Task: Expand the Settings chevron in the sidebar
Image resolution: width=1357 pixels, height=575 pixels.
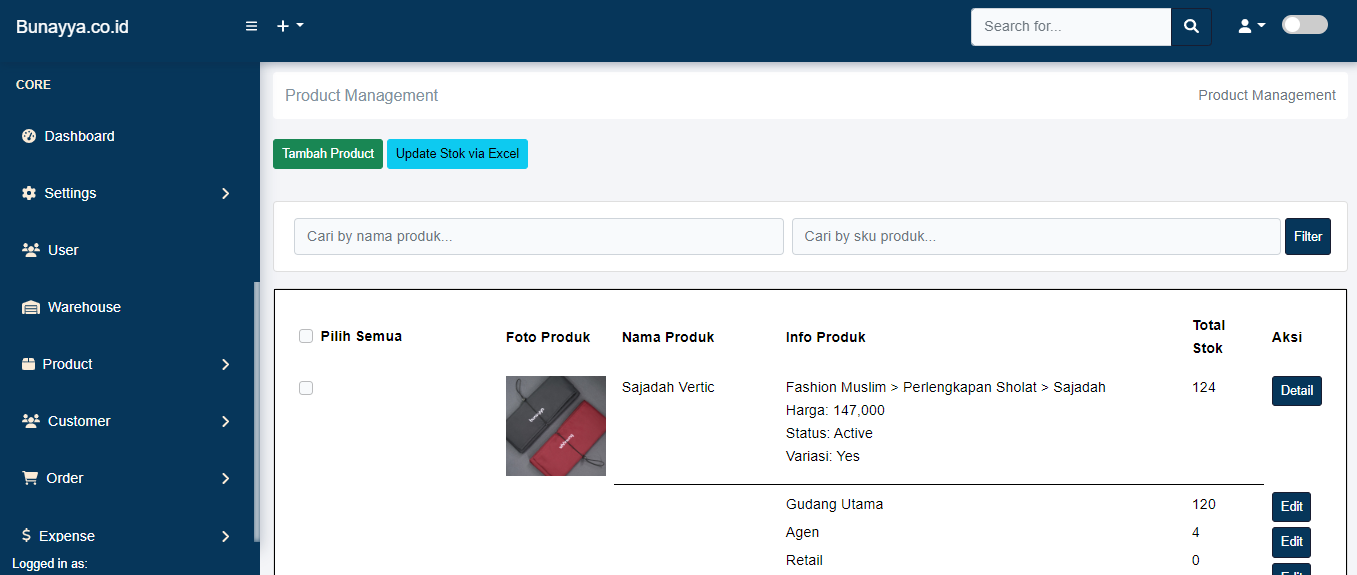Action: click(x=225, y=194)
